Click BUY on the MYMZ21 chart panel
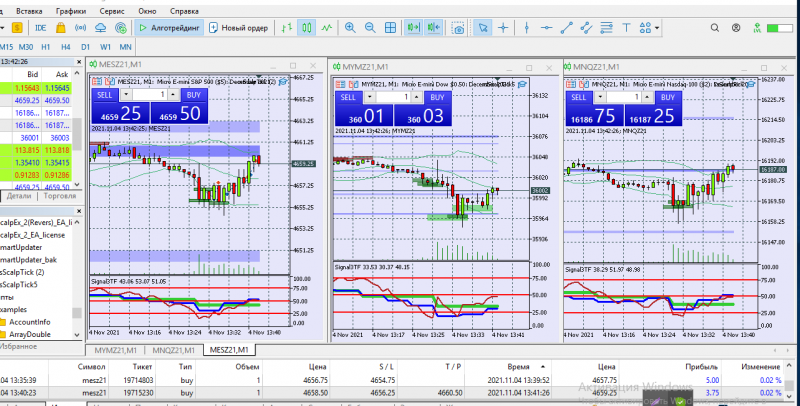The width and height of the screenshot is (800, 406). point(436,98)
